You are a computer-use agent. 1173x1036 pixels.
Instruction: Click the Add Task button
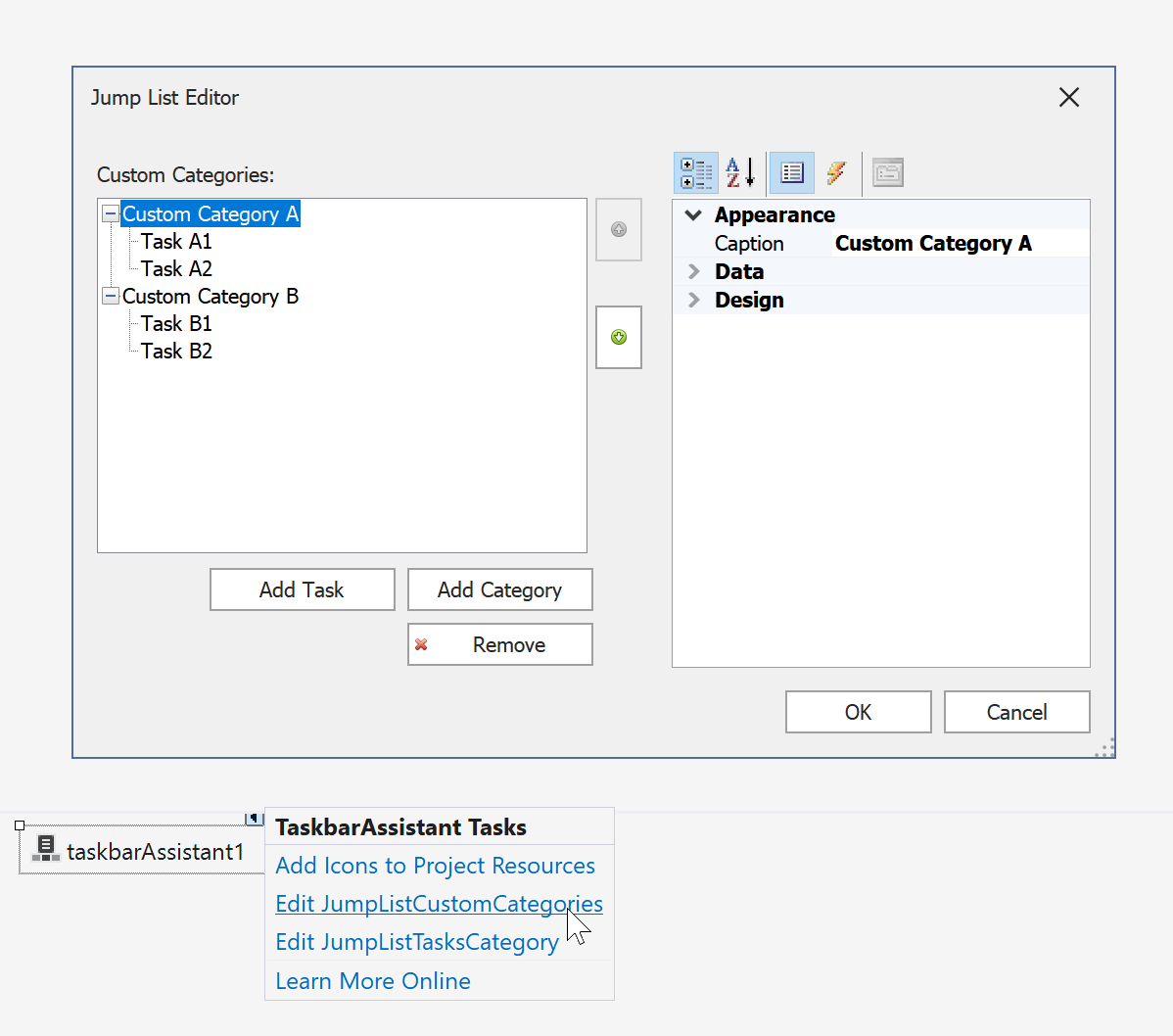(302, 589)
